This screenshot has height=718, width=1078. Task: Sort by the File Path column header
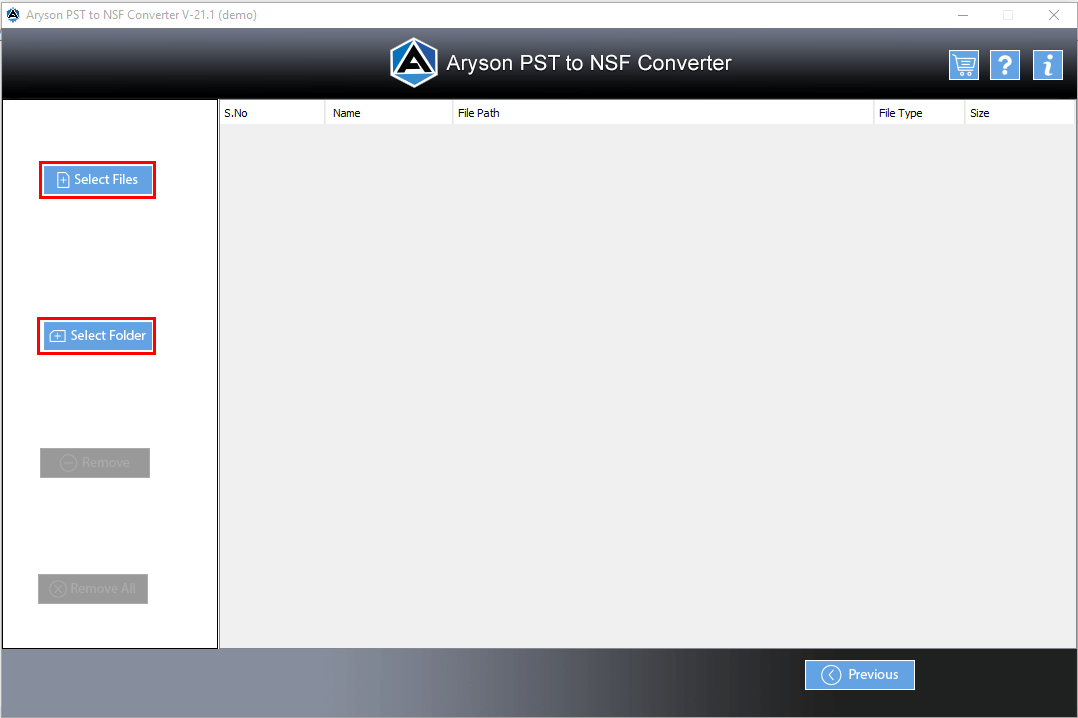pos(663,113)
